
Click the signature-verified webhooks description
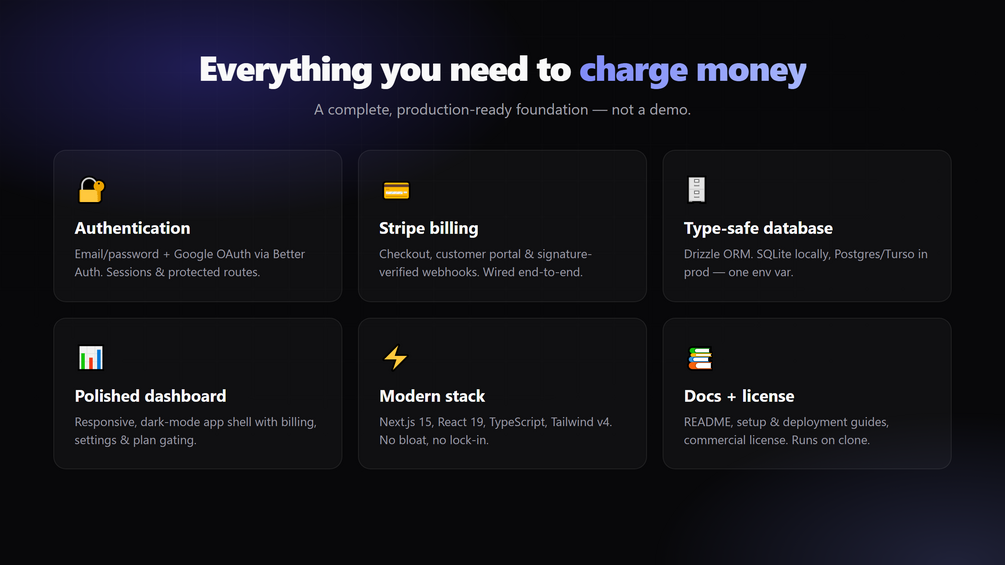click(485, 263)
